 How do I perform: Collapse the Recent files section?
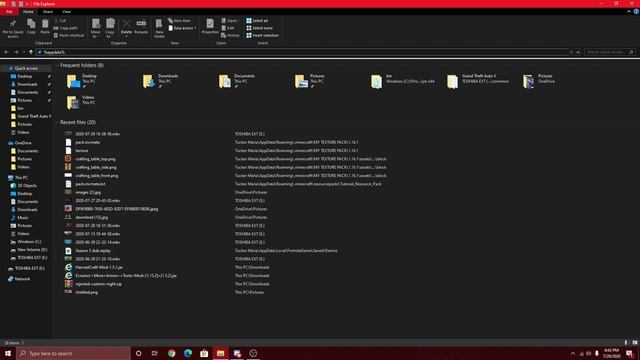point(57,122)
